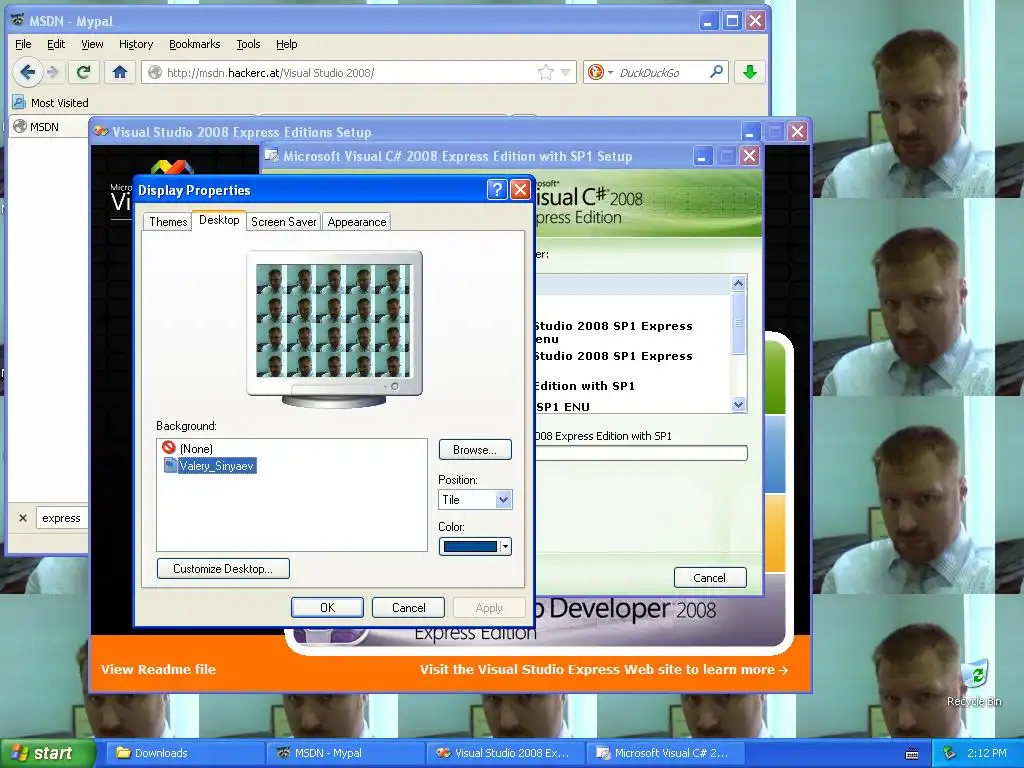
Task: Click the up arrow of the setup list scrollbar
Action: [739, 283]
